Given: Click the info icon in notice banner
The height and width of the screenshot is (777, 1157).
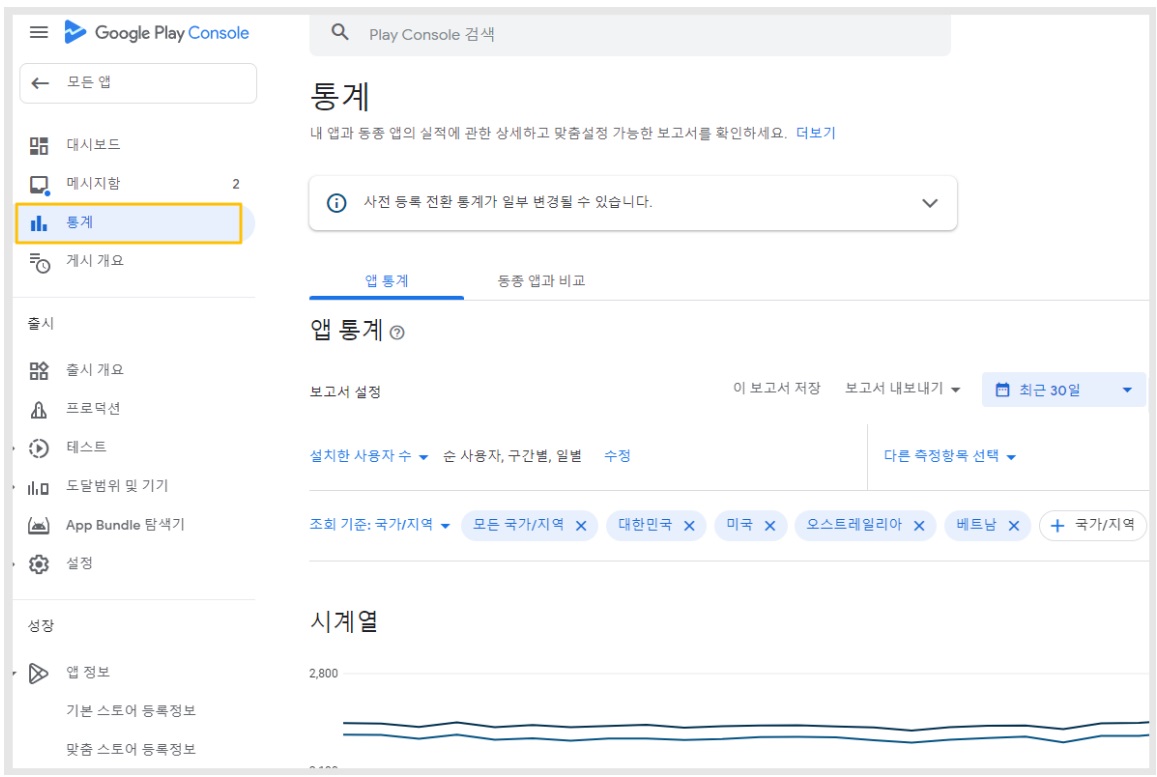Looking at the screenshot, I should tap(336, 203).
